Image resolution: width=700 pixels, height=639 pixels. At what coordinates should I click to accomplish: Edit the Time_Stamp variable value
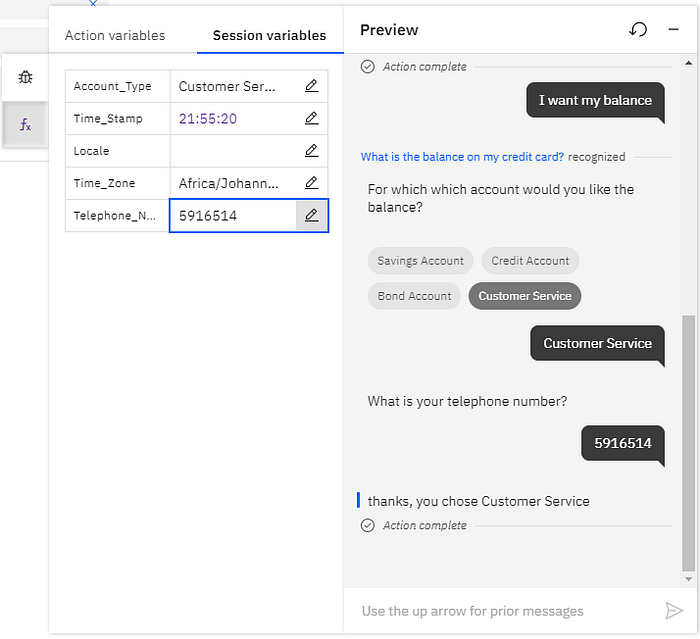(x=311, y=118)
